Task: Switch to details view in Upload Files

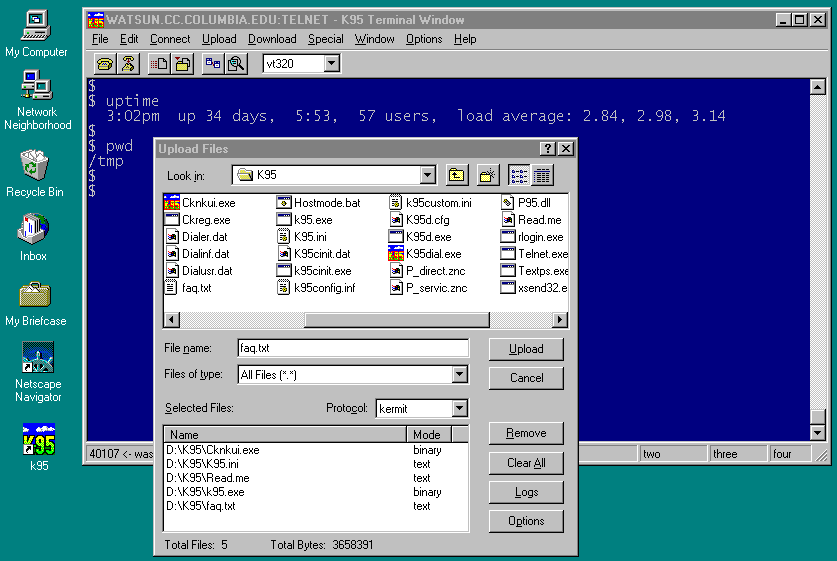Action: tap(542, 175)
